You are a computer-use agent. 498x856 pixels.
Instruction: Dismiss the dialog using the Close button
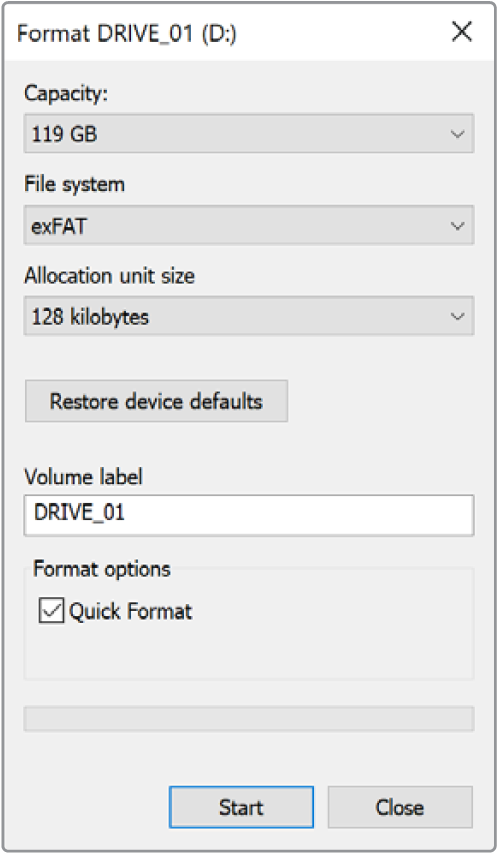(400, 807)
